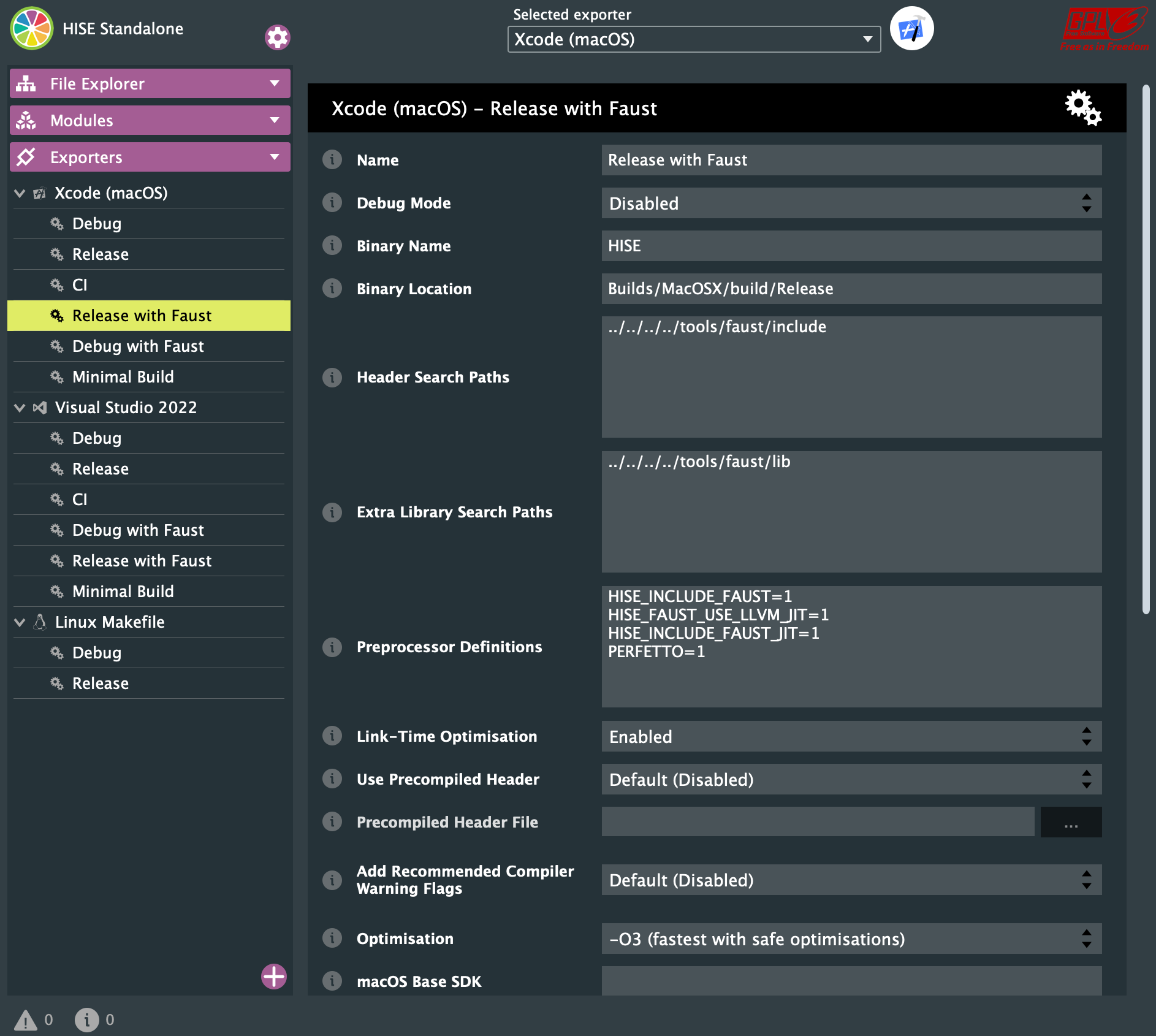The height and width of the screenshot is (1036, 1156).
Task: Click the Header Search Paths text area
Action: pyautogui.click(x=851, y=377)
